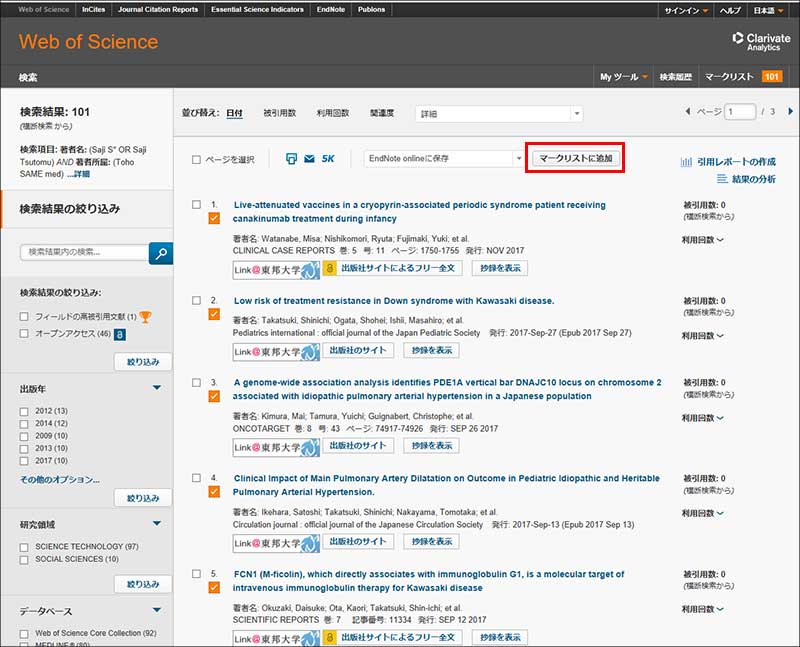Unmark the orange marked-list check for result 1
The width and height of the screenshot is (800, 647).
pos(214,218)
